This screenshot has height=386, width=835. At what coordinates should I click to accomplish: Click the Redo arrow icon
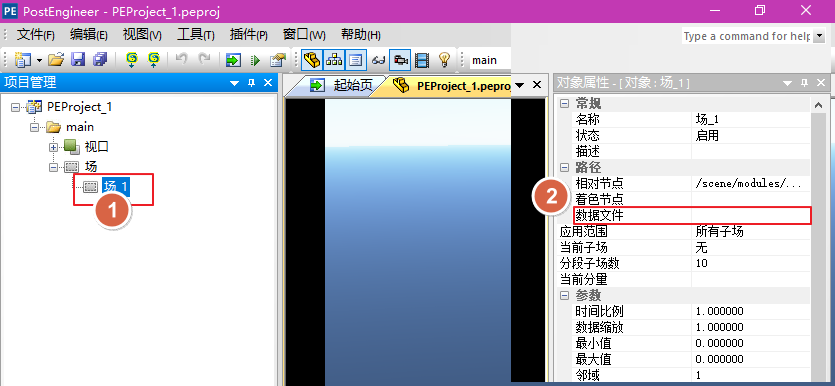click(203, 60)
